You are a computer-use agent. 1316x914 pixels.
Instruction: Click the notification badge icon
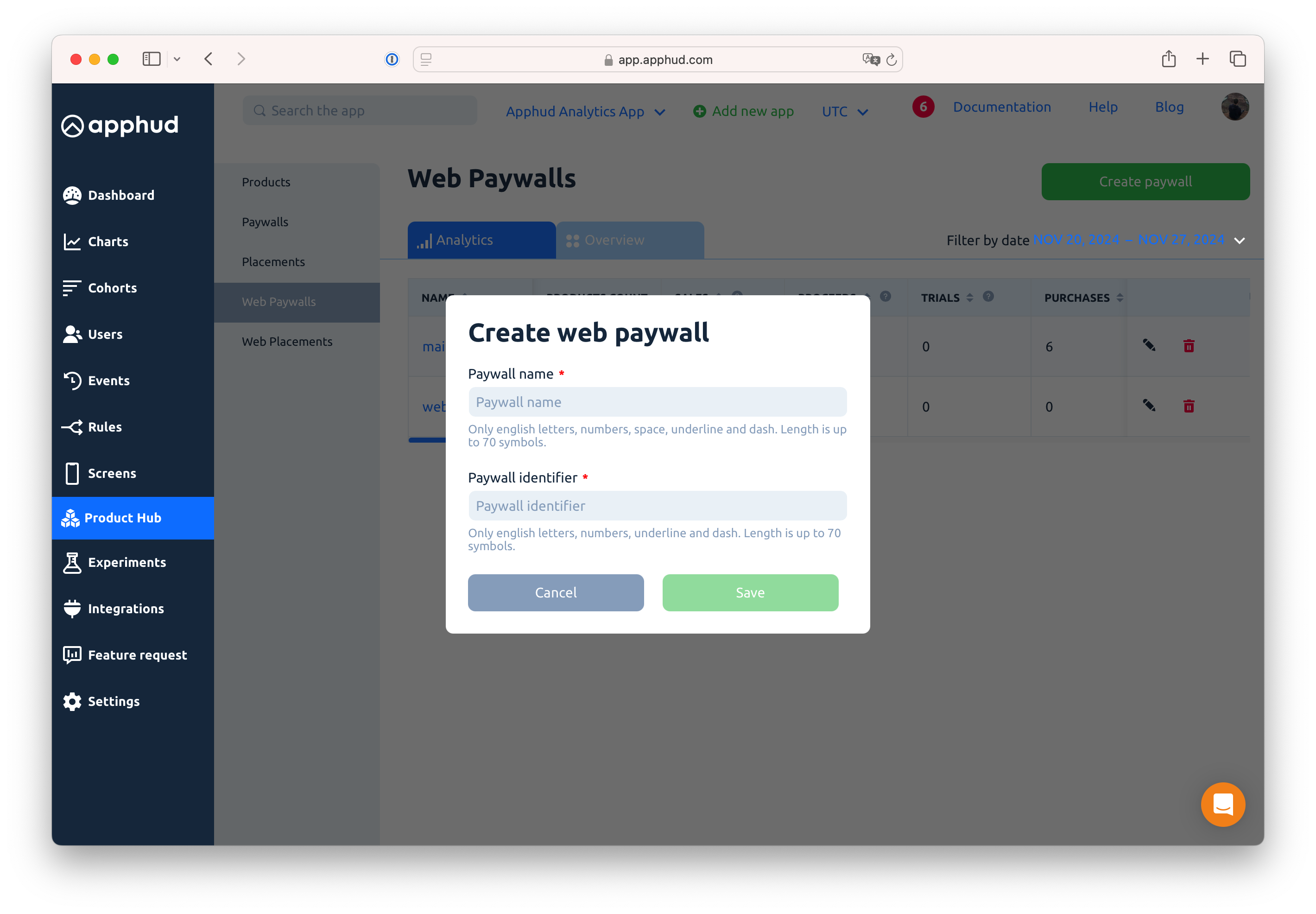click(x=923, y=106)
